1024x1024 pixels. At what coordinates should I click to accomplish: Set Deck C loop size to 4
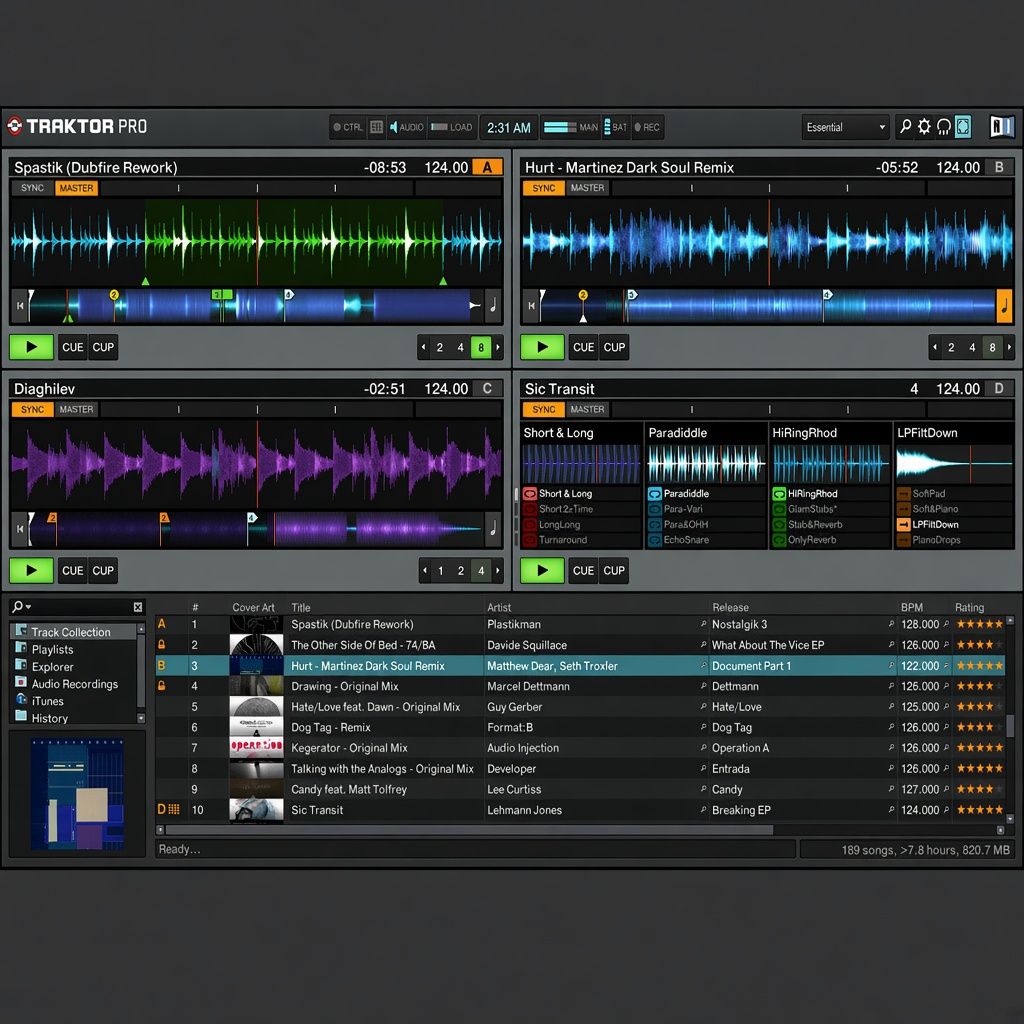click(481, 571)
